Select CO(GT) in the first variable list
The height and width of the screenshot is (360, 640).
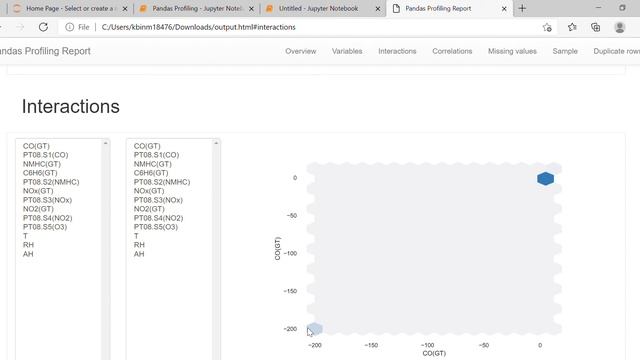(36, 146)
